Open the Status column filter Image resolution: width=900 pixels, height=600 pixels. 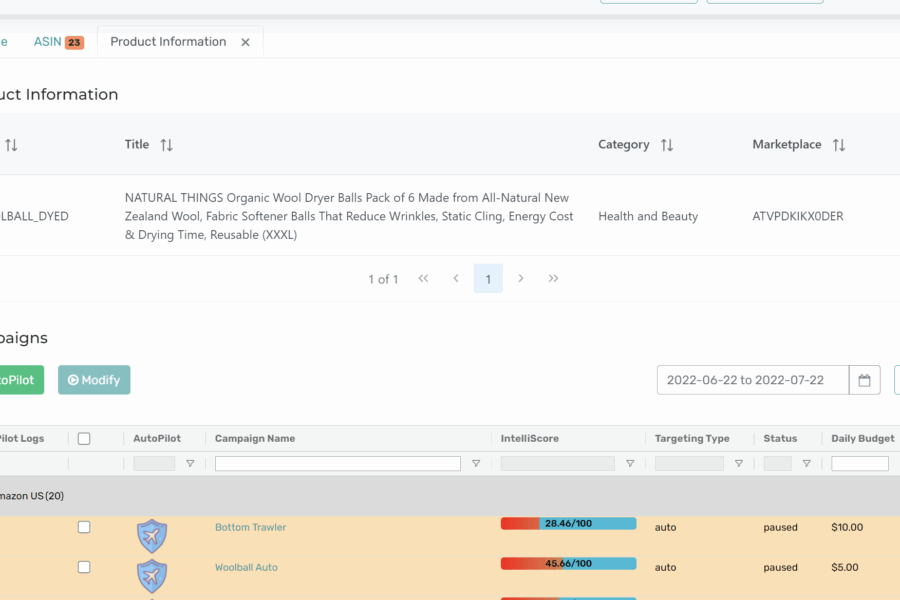(806, 463)
